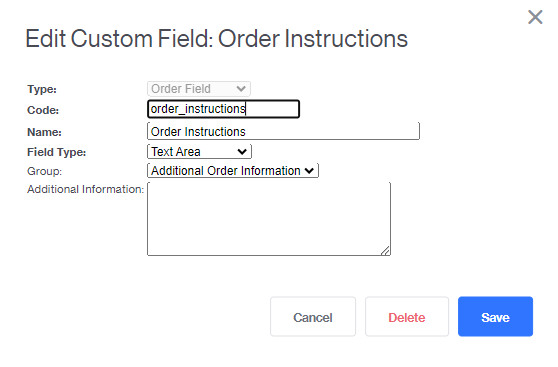The height and width of the screenshot is (367, 558).
Task: Click inside the Additional Information text box
Action: [269, 219]
